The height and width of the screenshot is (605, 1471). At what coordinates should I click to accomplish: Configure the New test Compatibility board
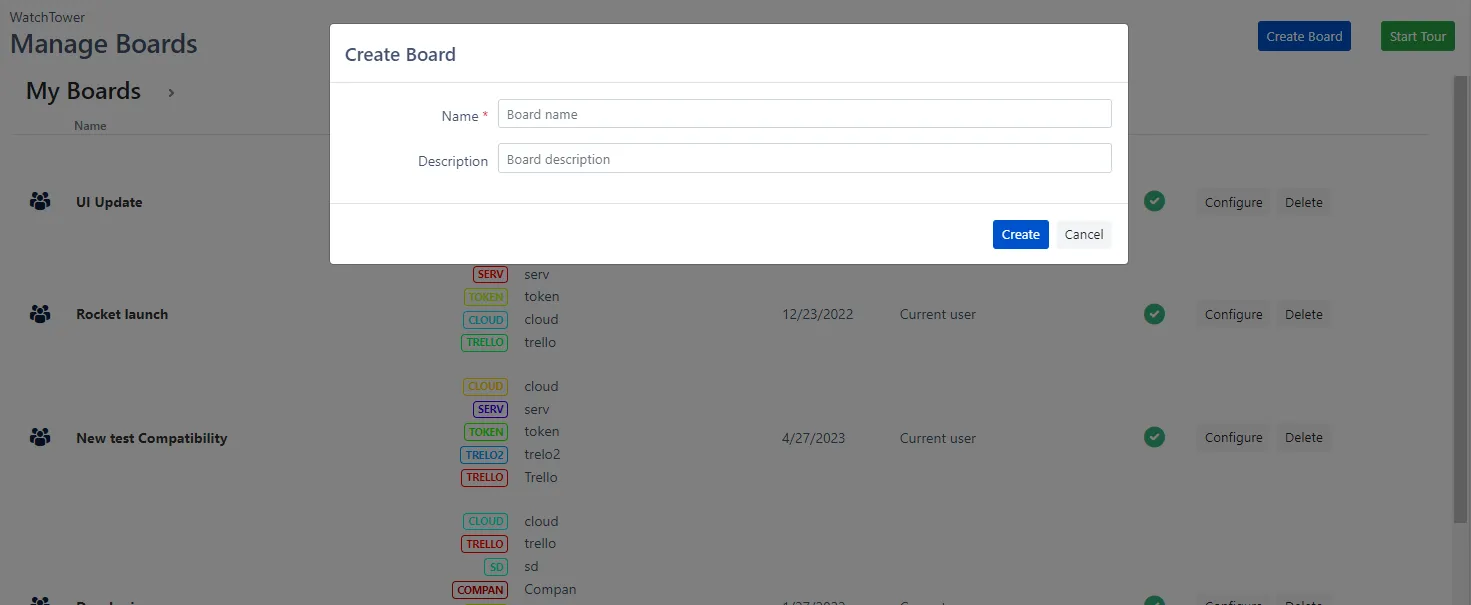point(1233,437)
